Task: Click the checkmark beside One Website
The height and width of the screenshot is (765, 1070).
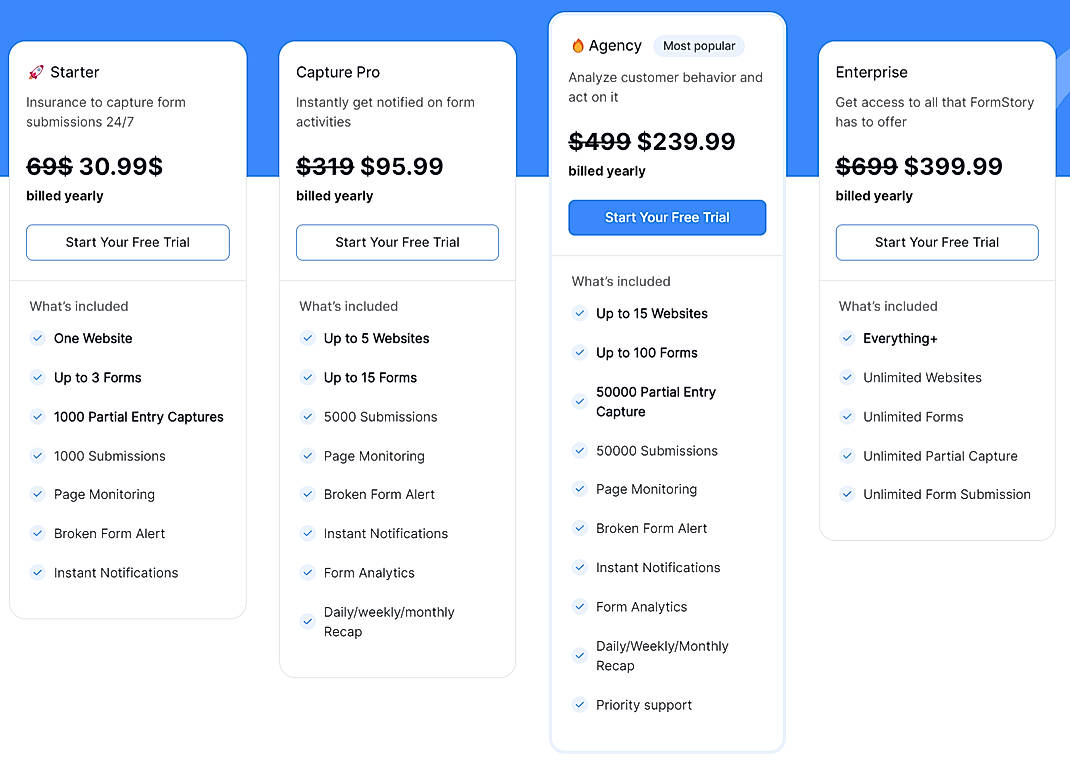Action: 37,339
